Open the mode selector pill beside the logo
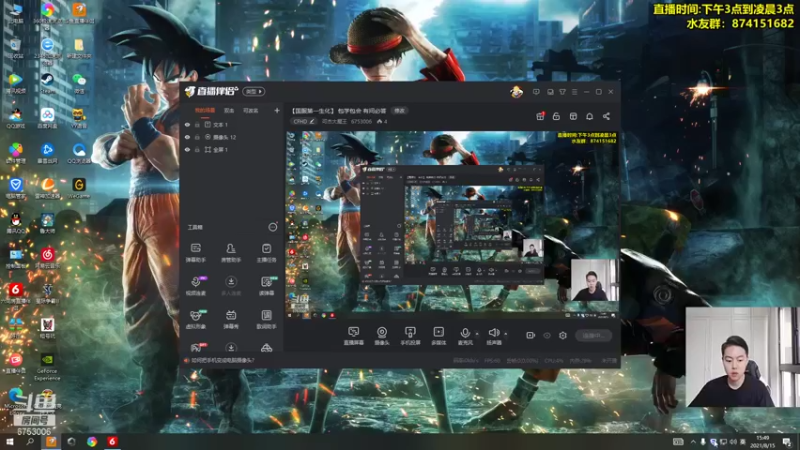 (x=254, y=91)
